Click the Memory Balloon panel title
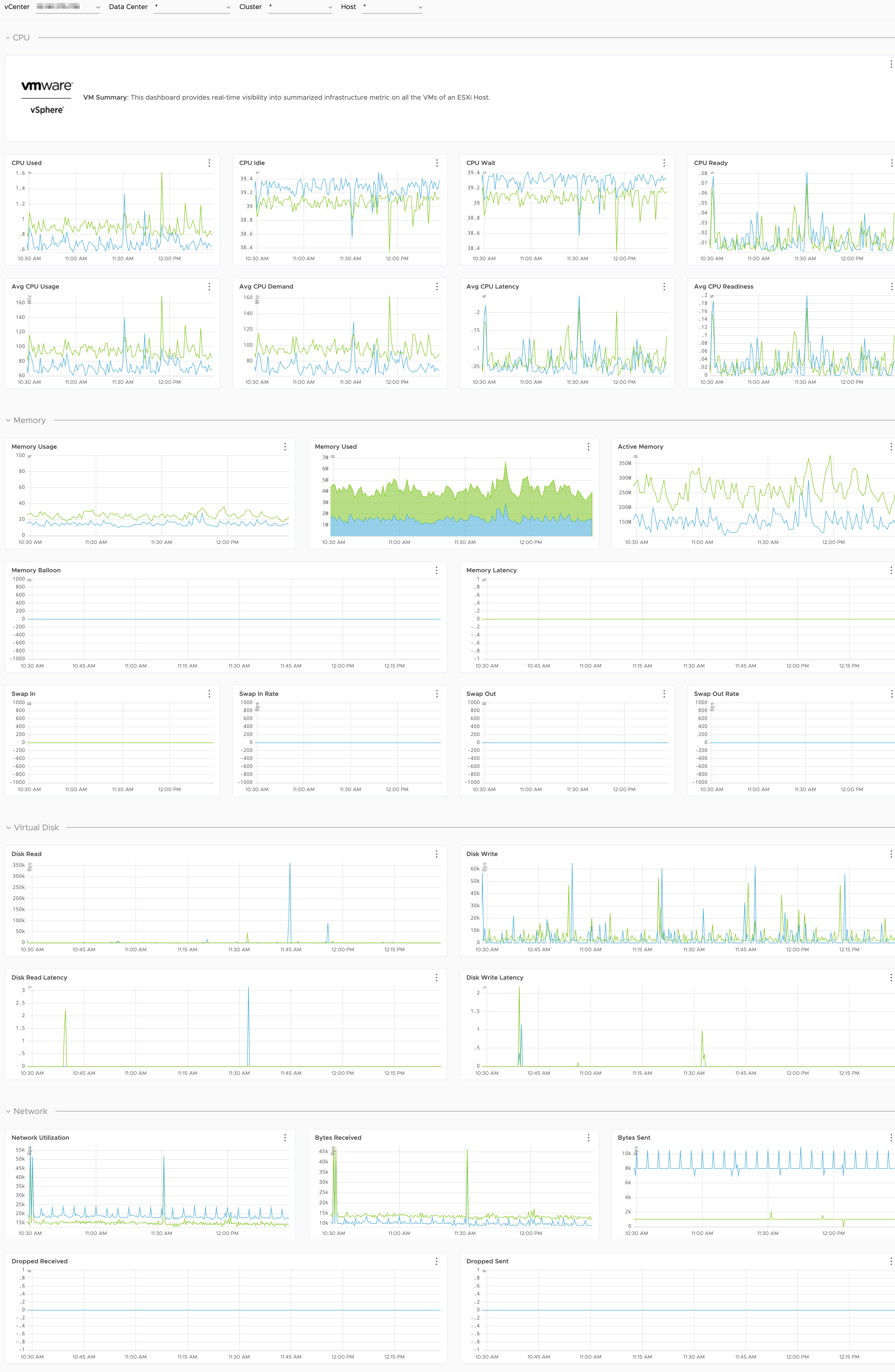 pos(36,570)
